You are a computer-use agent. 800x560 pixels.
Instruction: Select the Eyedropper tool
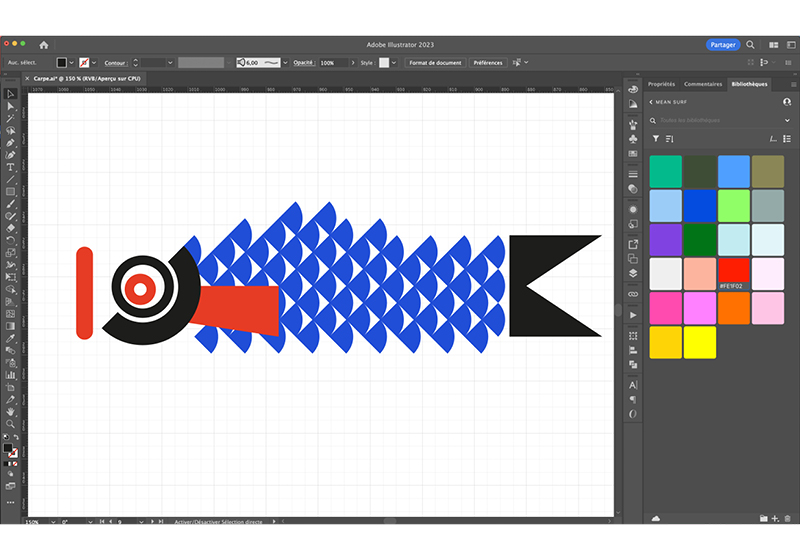point(10,339)
